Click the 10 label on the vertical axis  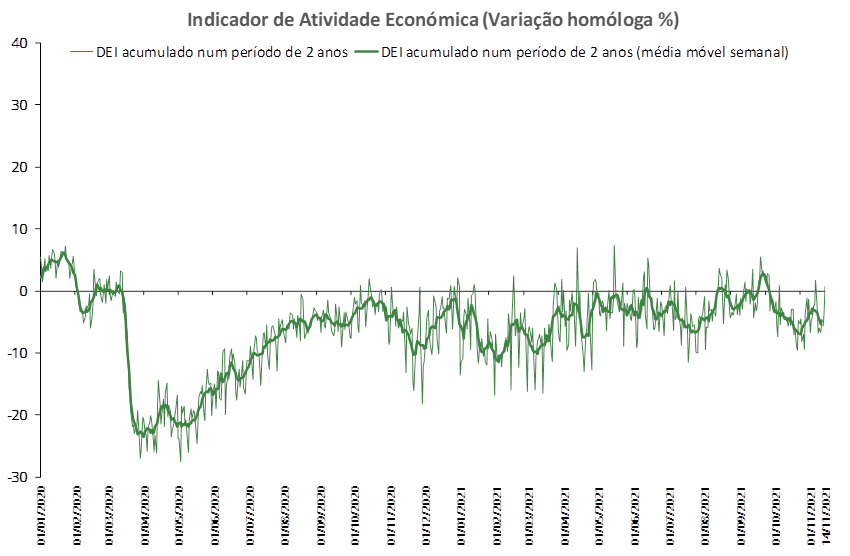click(19, 229)
